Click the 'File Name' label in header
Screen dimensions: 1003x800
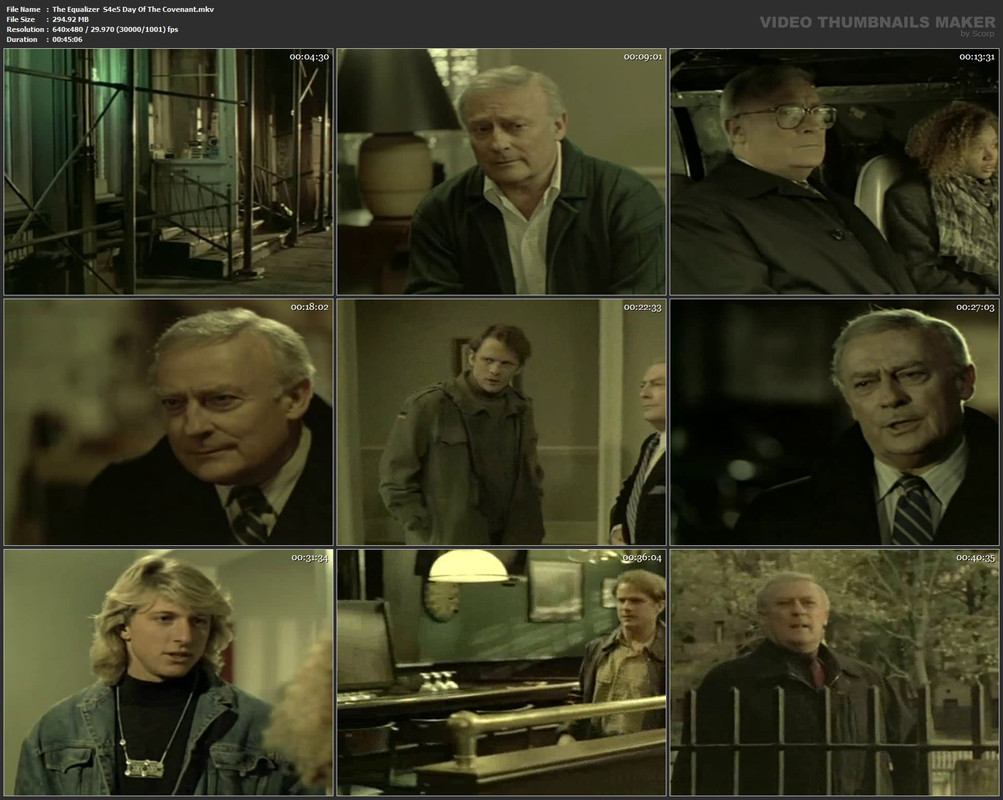click(x=23, y=10)
